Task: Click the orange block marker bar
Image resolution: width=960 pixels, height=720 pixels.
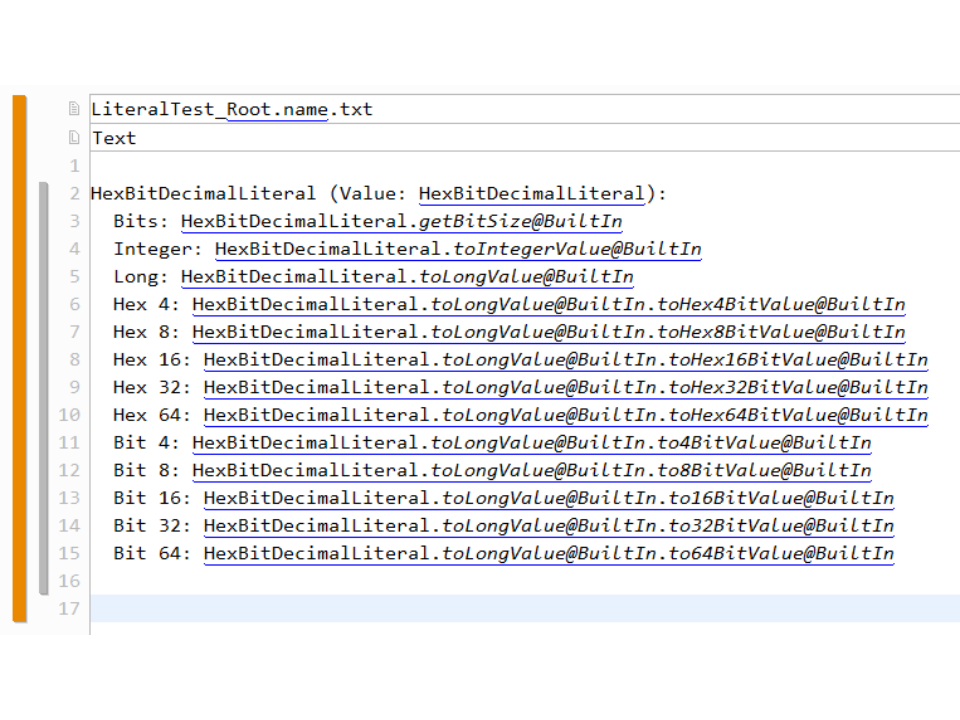Action: coord(19,358)
